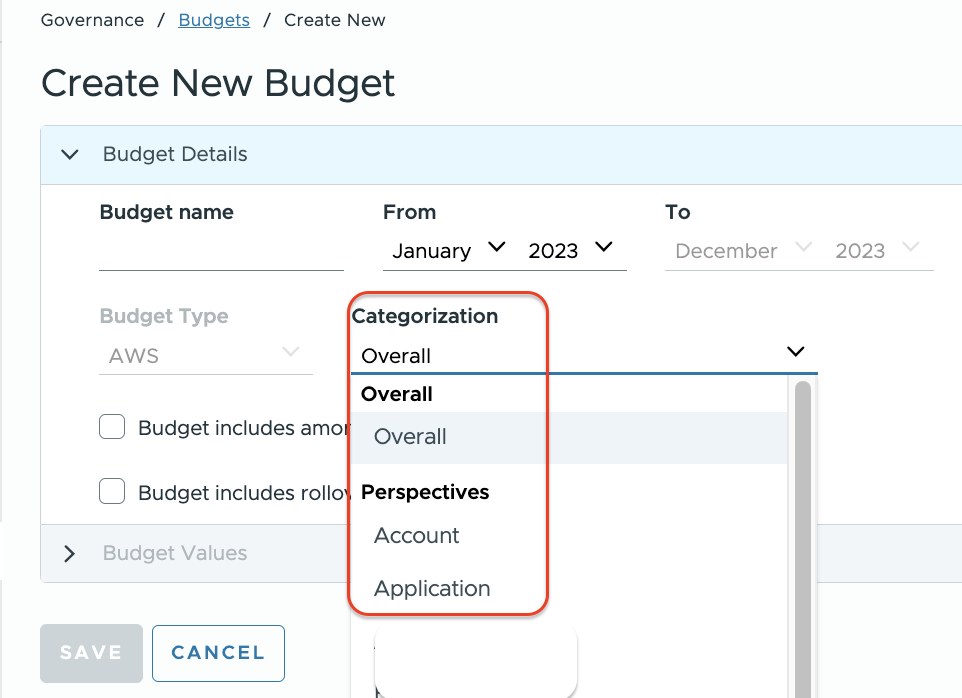962x698 pixels.
Task: Open the To year dropdown arrow
Action: (x=910, y=248)
